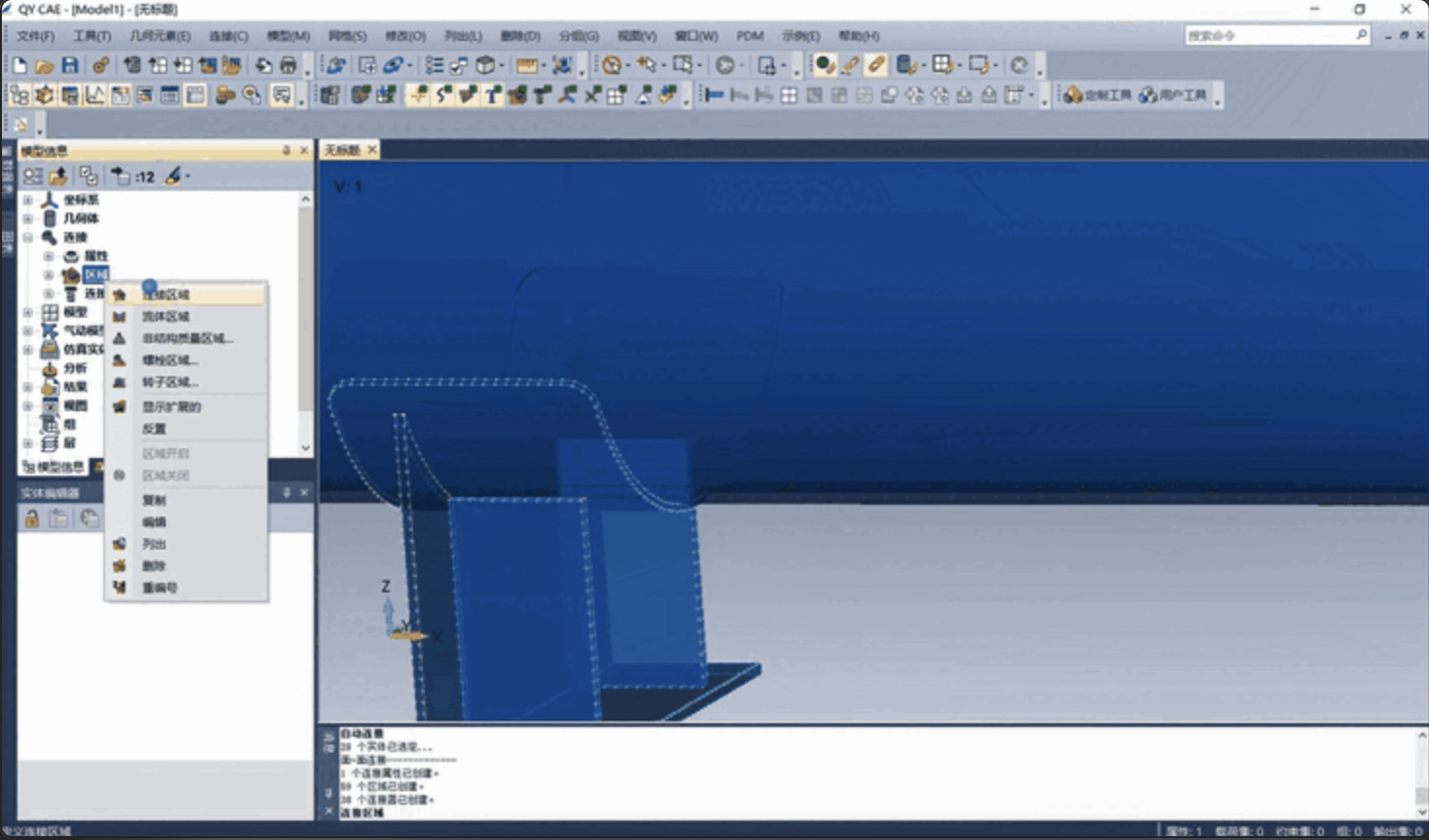Open the 网格(S) menu
This screenshot has height=840, width=1429.
point(347,36)
